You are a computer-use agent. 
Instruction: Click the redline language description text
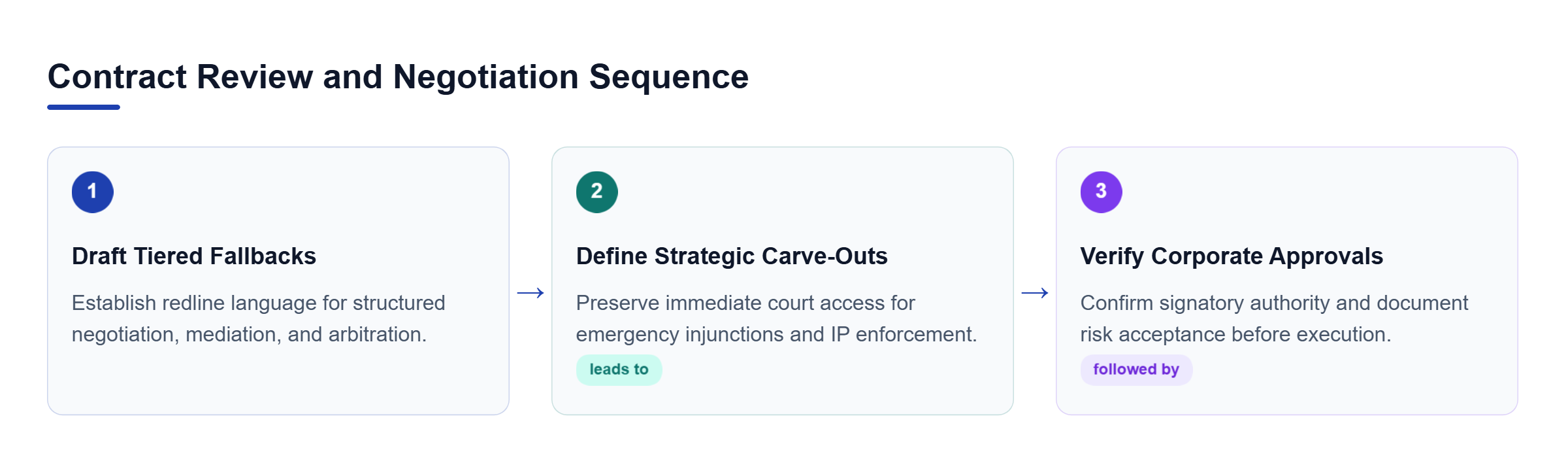tap(258, 318)
